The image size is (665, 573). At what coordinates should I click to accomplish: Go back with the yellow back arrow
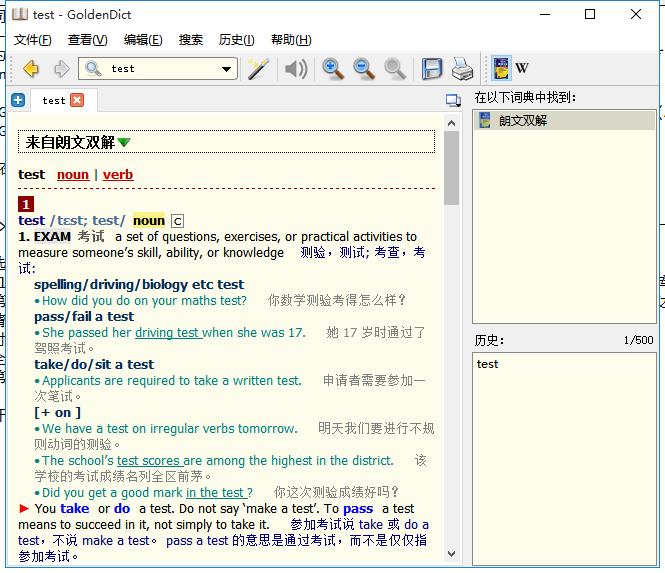click(31, 69)
